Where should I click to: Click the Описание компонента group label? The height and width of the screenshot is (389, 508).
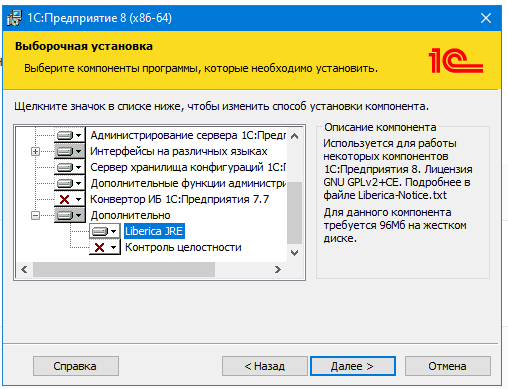pyautogui.click(x=380, y=127)
